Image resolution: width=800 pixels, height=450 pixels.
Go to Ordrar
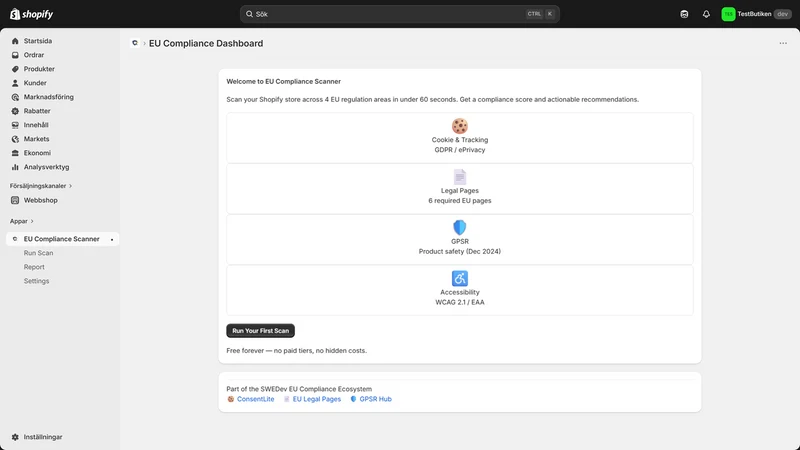pos(34,55)
